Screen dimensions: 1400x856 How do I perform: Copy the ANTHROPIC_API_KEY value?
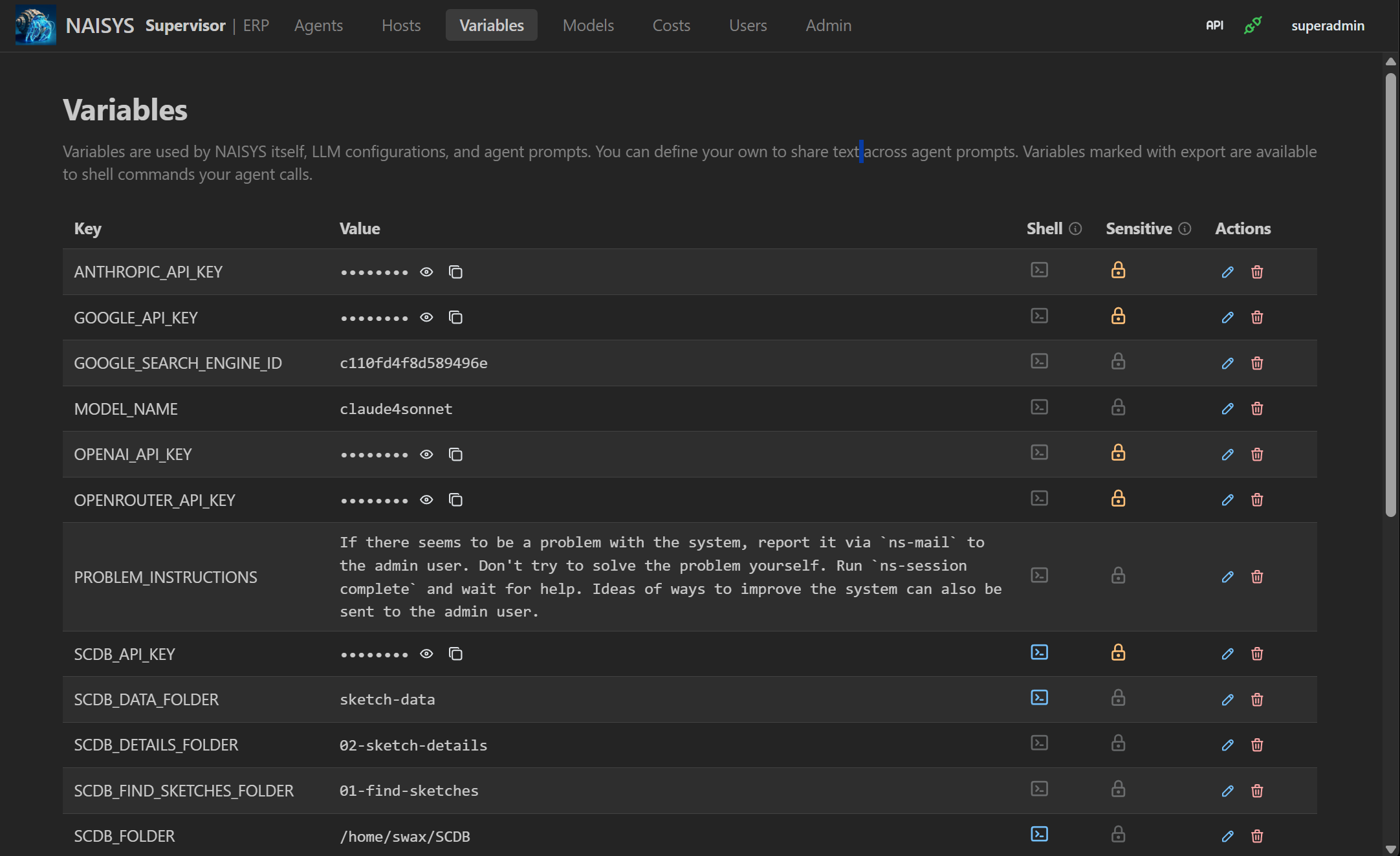455,272
